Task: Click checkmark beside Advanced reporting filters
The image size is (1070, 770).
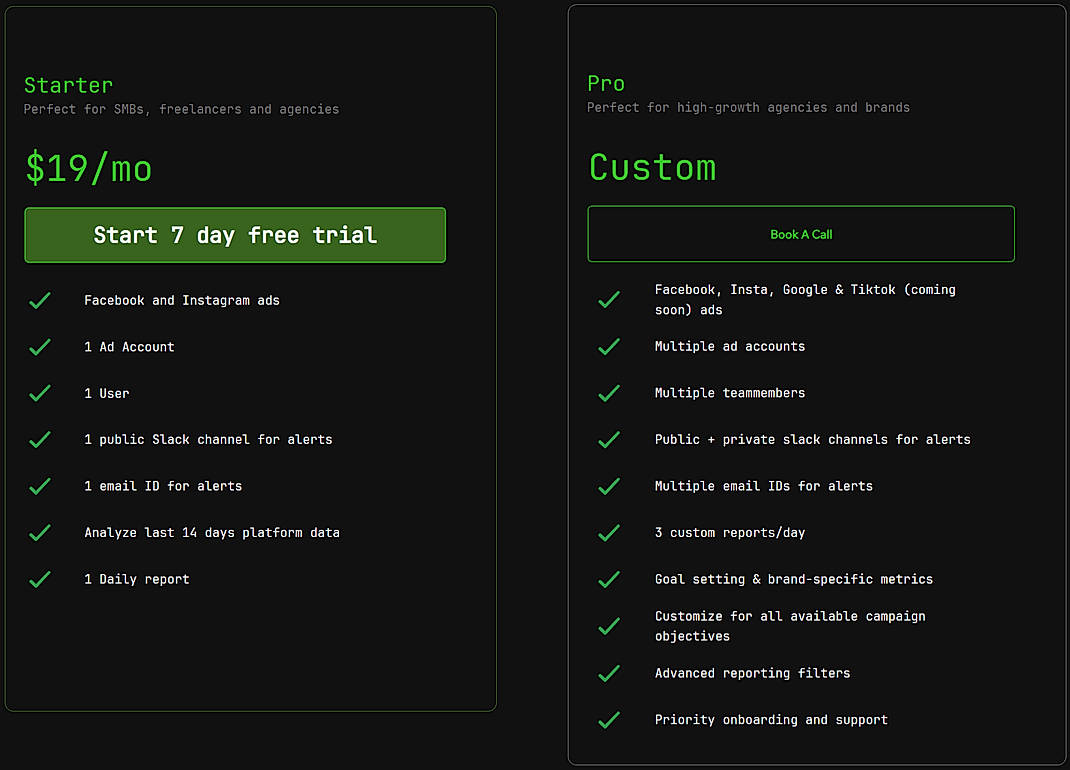Action: coord(609,673)
